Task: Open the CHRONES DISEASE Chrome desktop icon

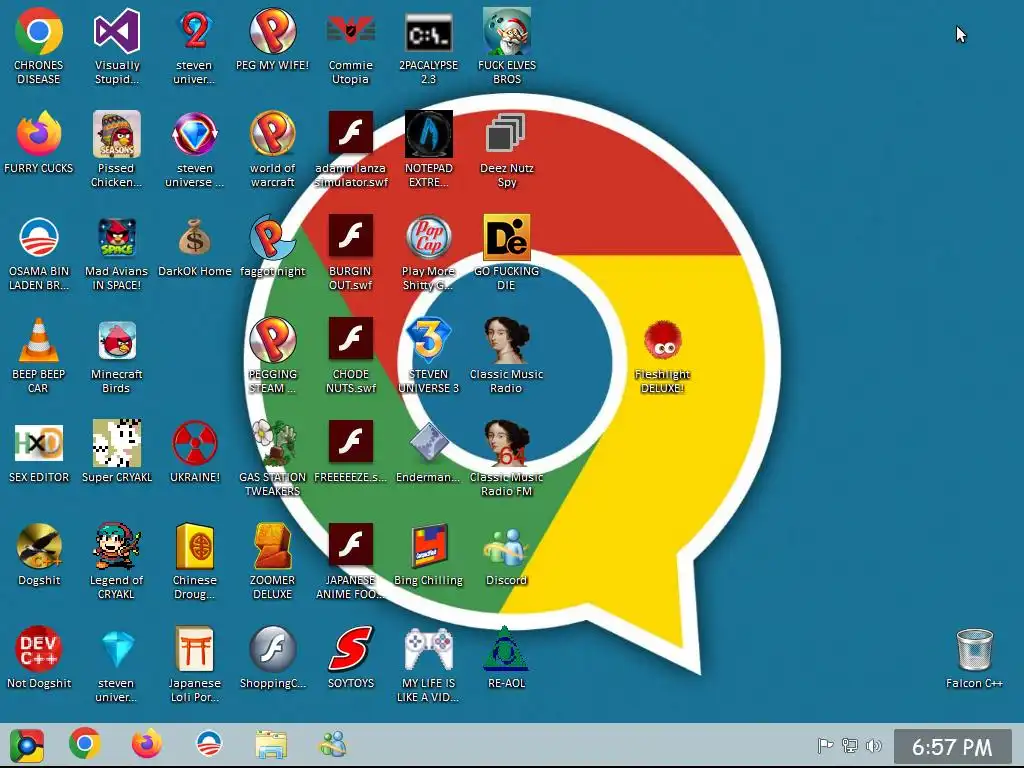Action: point(39,31)
